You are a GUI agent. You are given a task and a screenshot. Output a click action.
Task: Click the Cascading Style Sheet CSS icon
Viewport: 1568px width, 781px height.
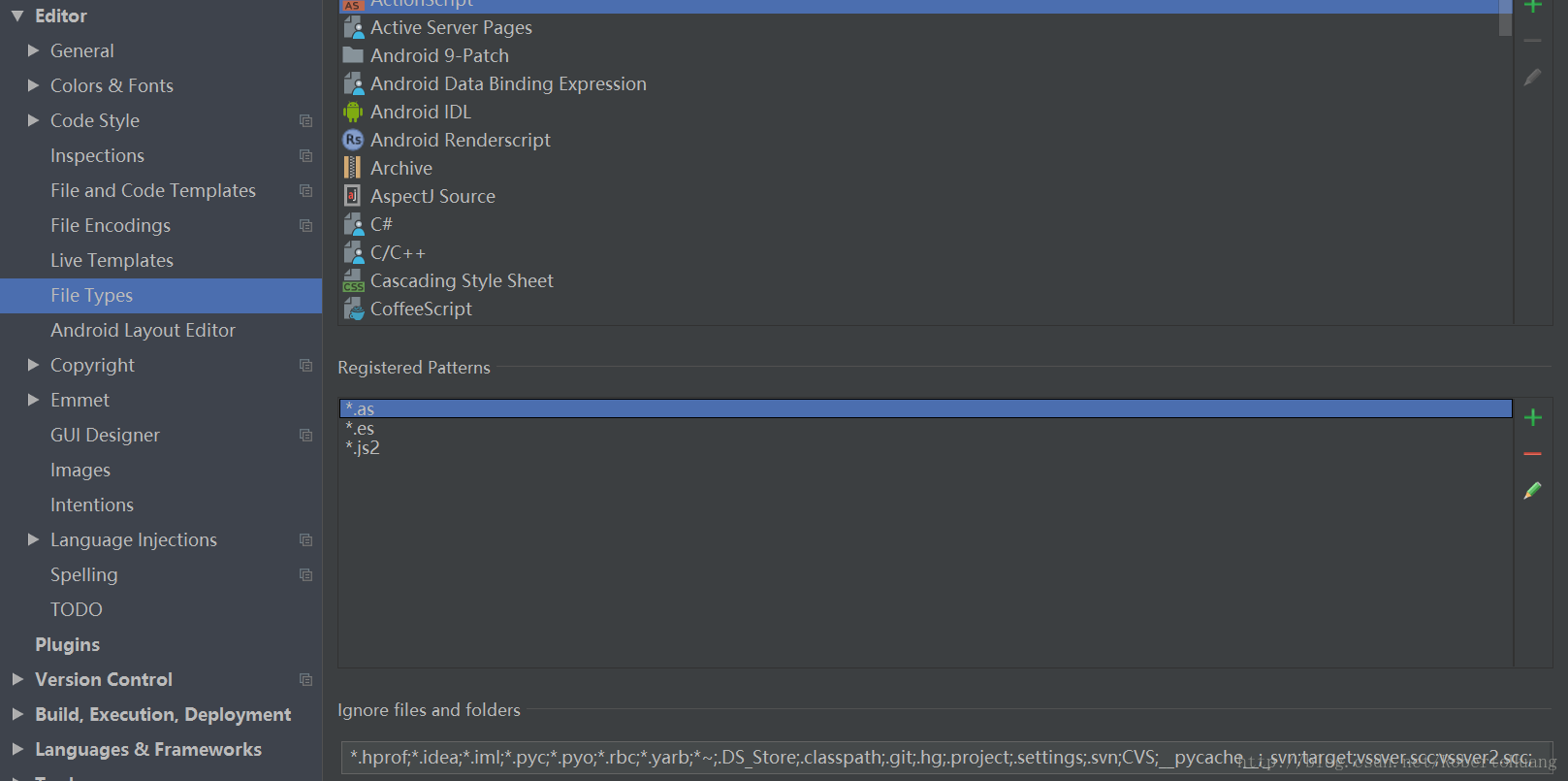click(353, 281)
